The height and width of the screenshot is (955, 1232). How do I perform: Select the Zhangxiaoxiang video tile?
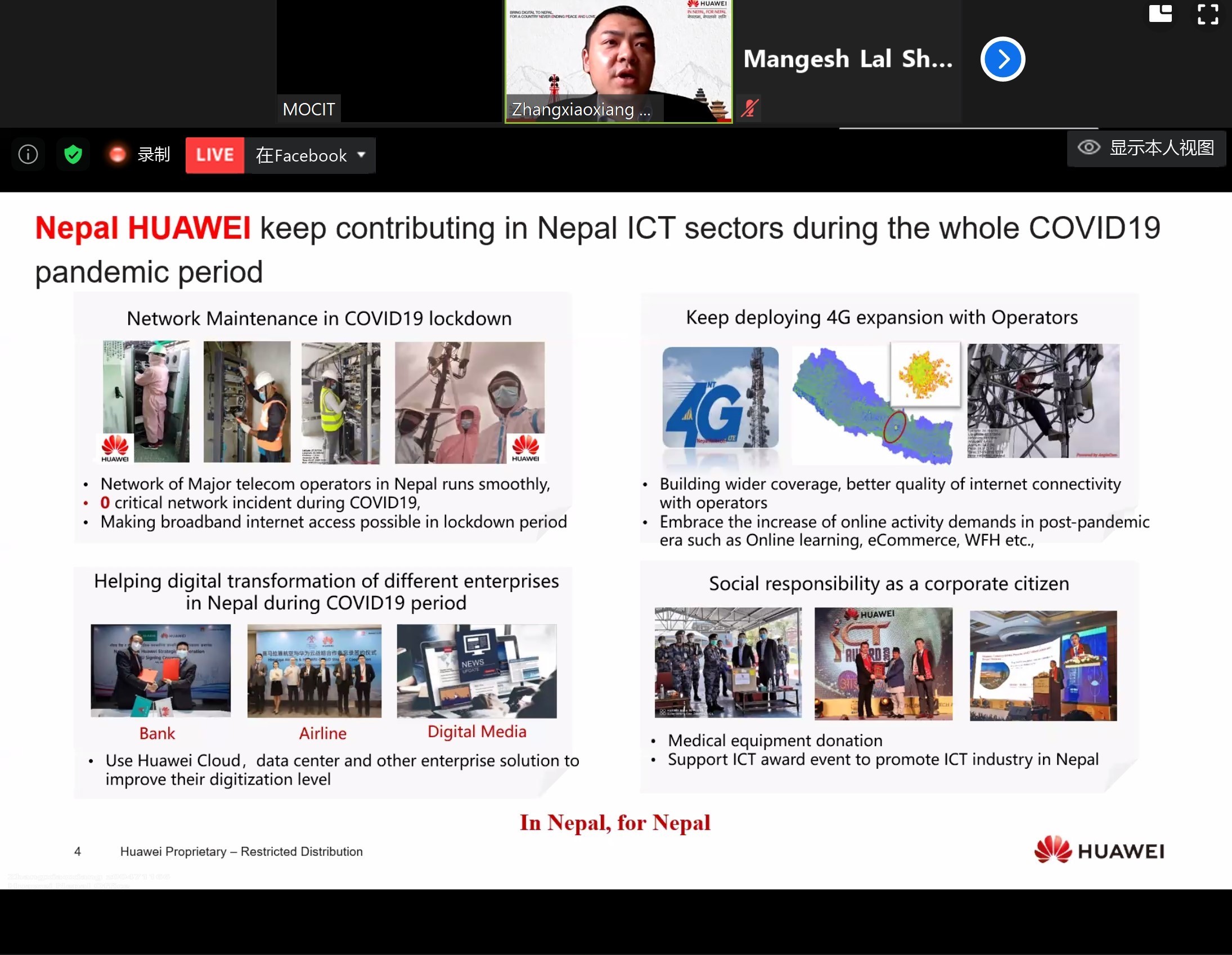[618, 61]
